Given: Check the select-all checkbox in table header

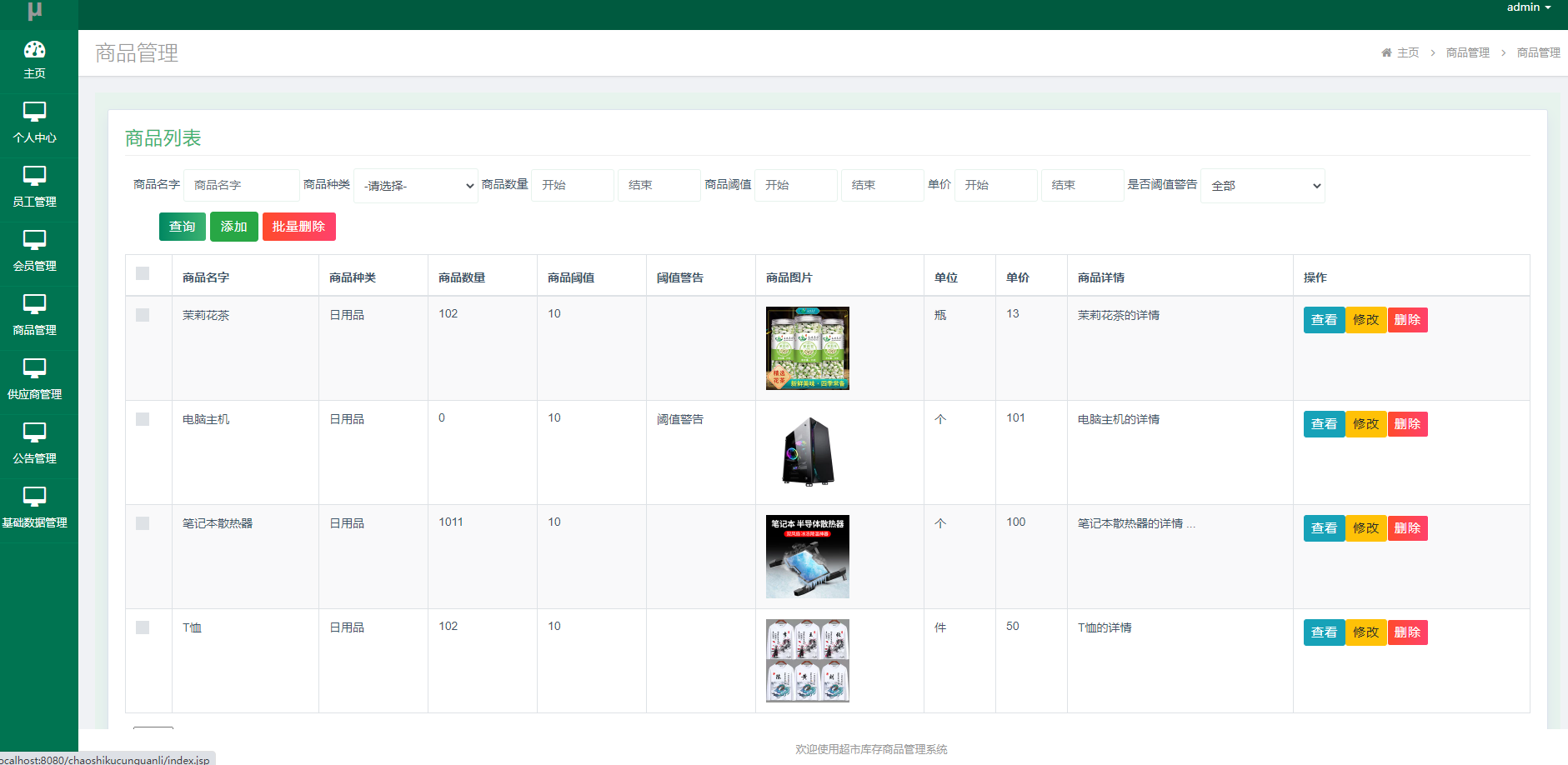Looking at the screenshot, I should pos(143,272).
